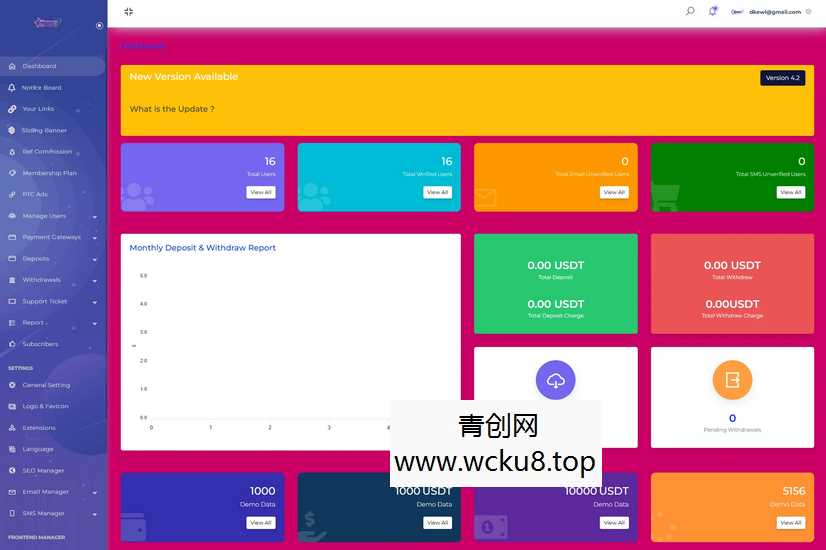Image resolution: width=826 pixels, height=550 pixels.
Task: Click the Payment Gateways card icon
Action: (12, 237)
